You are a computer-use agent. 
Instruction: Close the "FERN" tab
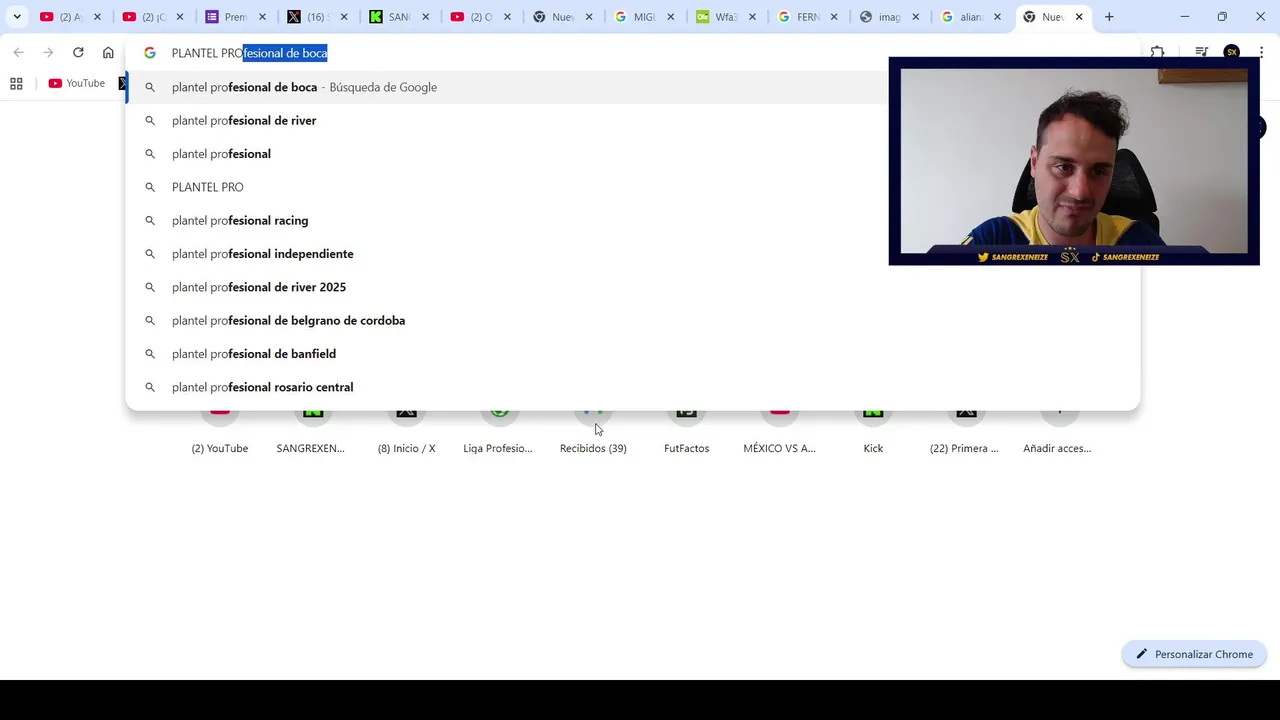click(x=834, y=17)
